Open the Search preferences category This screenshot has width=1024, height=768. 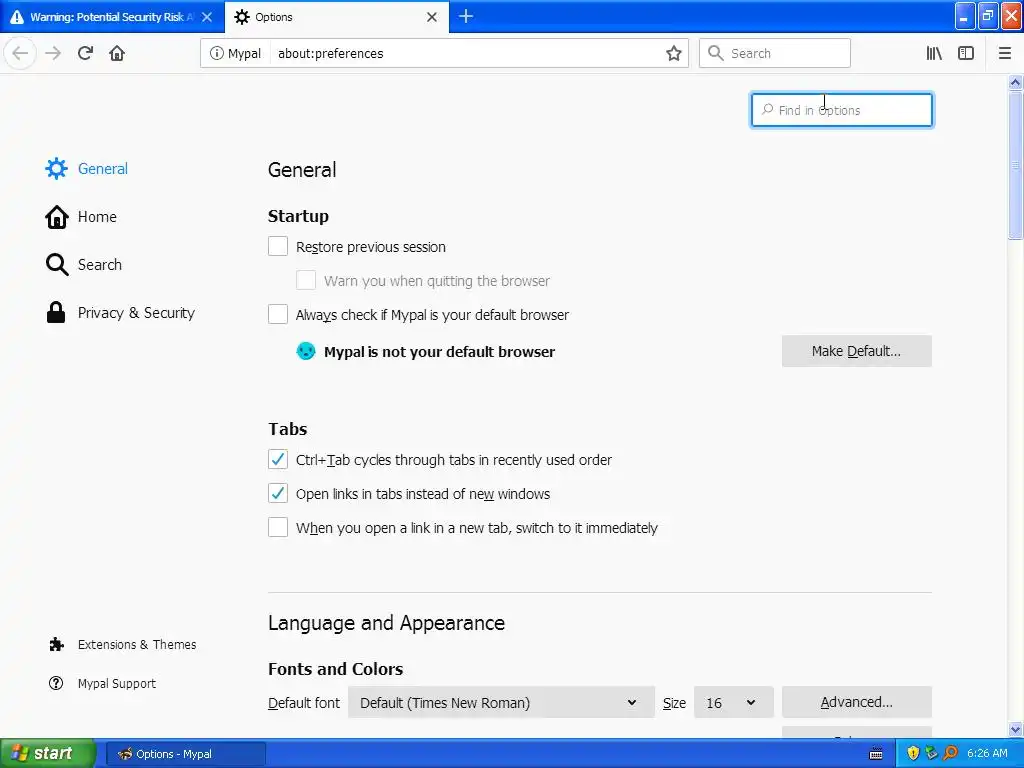pos(84,264)
